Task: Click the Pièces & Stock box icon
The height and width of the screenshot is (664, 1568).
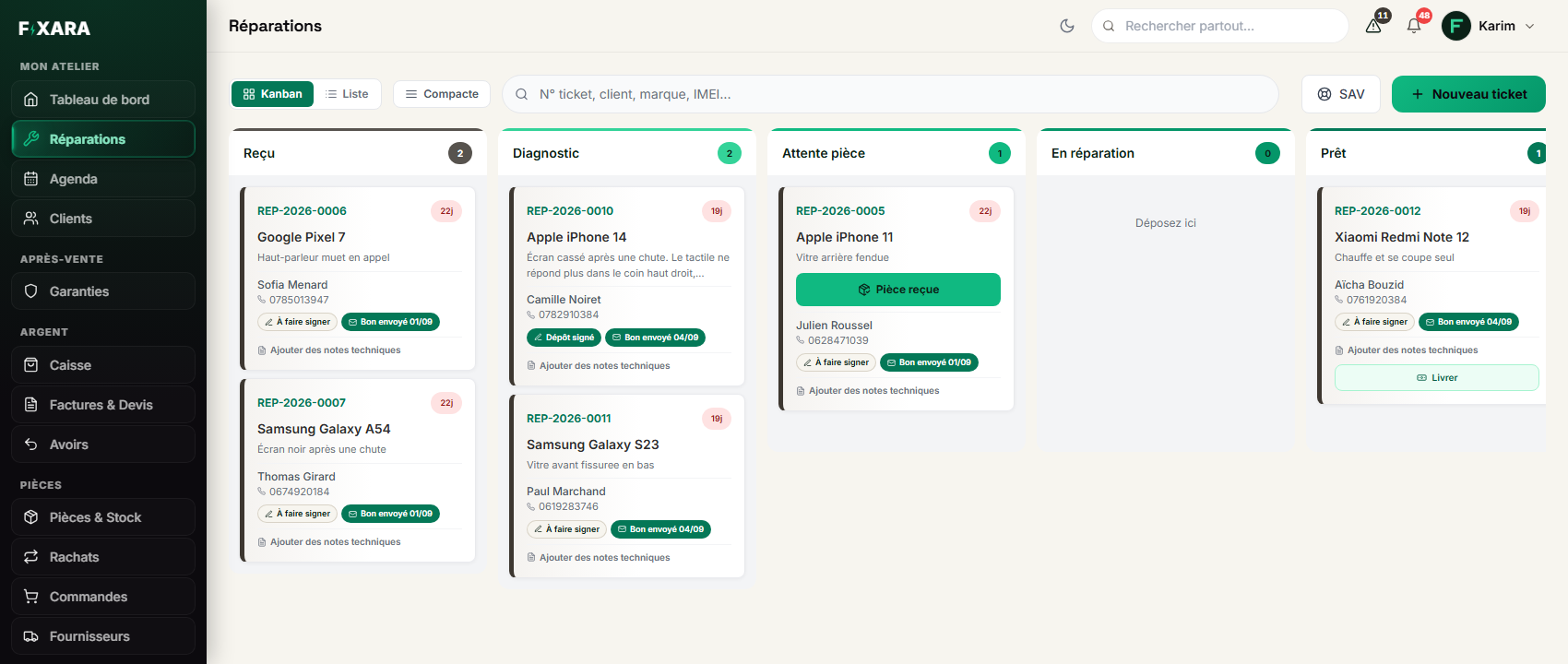Action: click(31, 517)
